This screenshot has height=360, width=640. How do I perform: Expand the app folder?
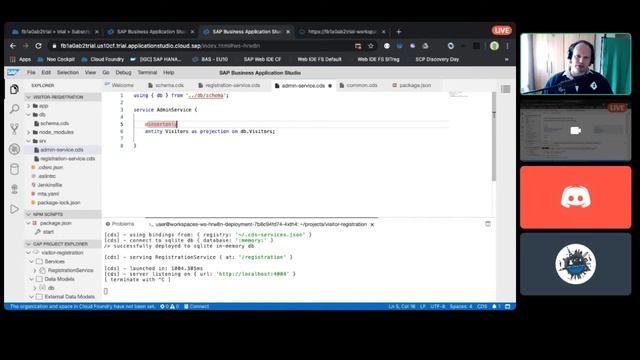coord(29,106)
